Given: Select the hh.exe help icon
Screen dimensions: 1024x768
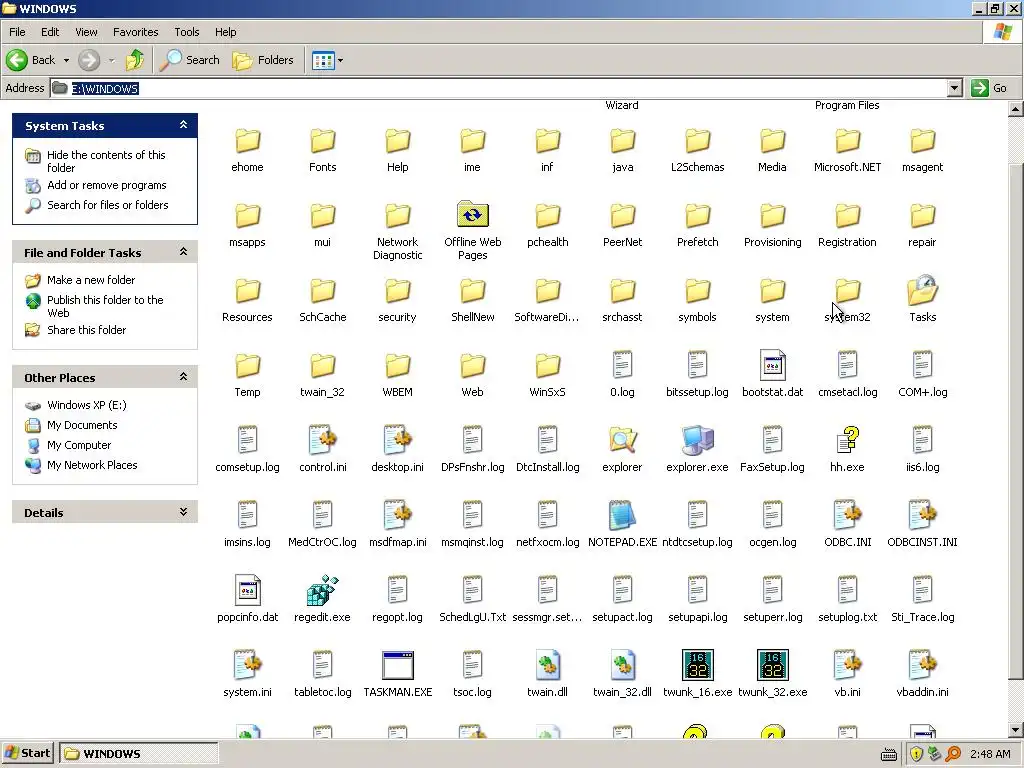Looking at the screenshot, I should [x=848, y=440].
